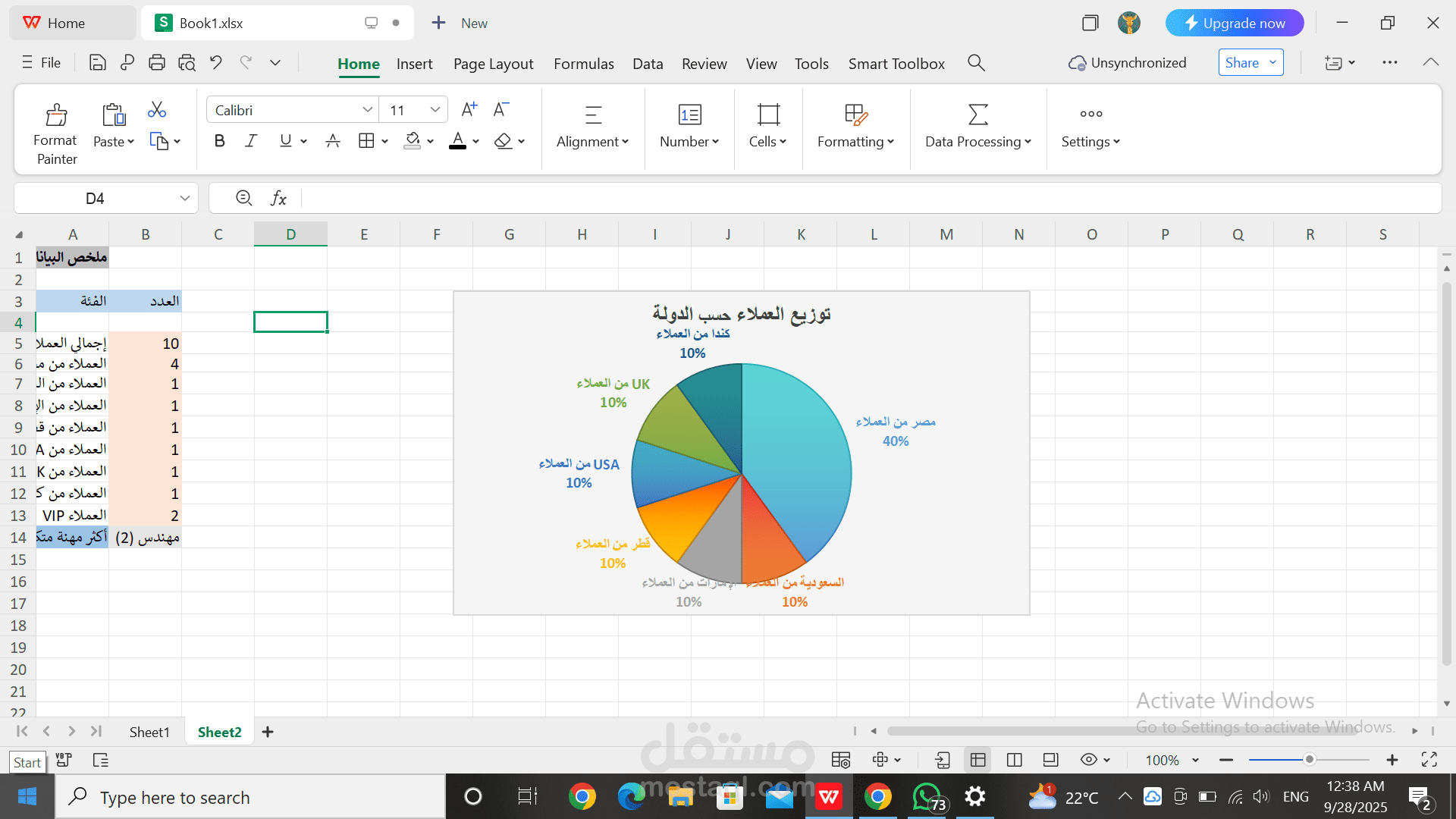Click the Format Painter icon

56,115
